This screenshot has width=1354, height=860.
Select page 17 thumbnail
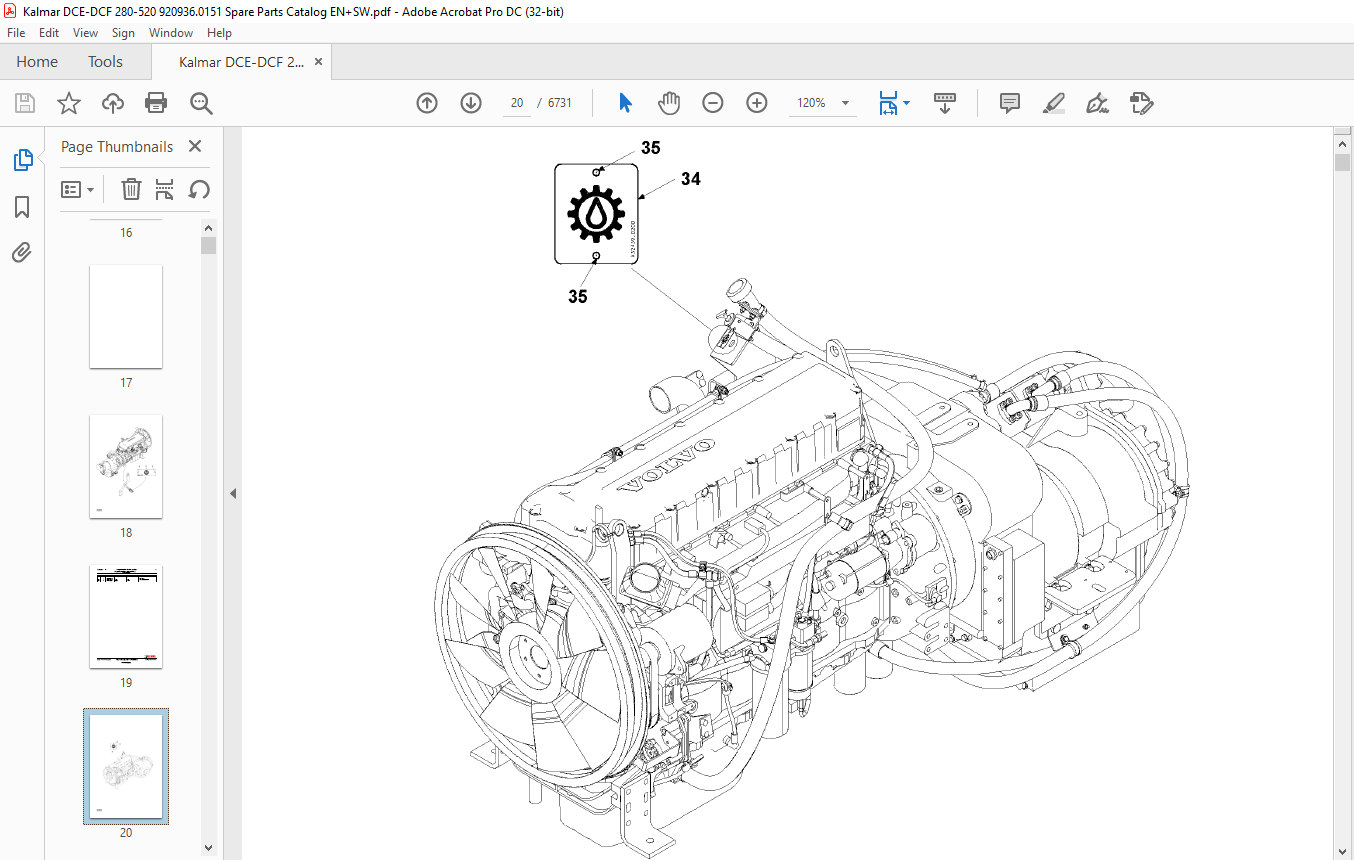click(x=126, y=317)
